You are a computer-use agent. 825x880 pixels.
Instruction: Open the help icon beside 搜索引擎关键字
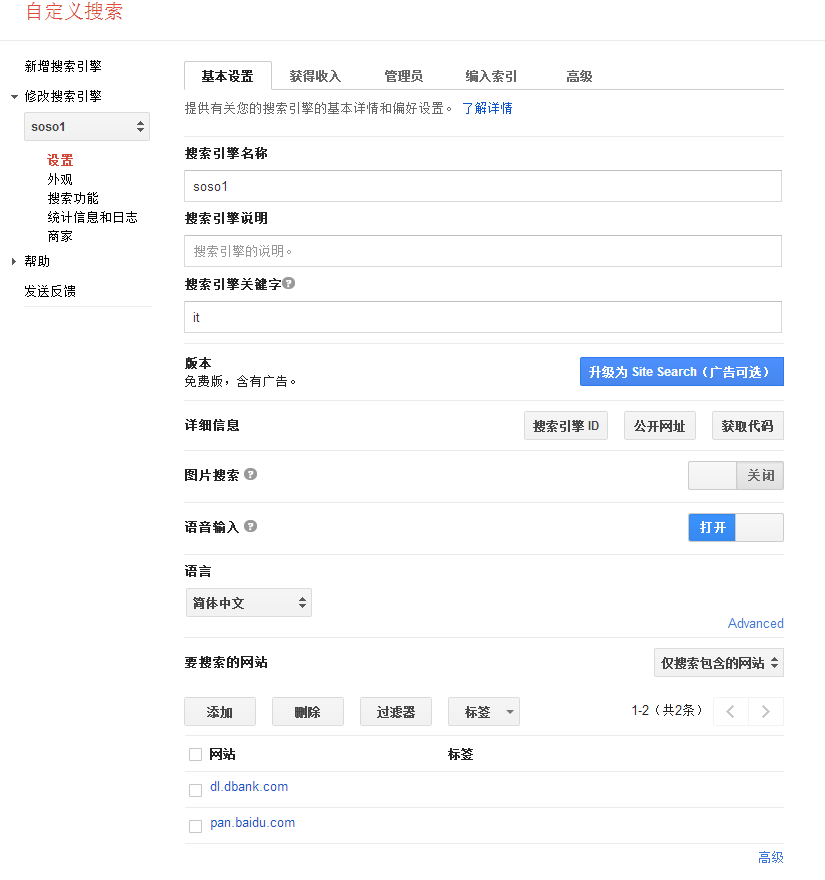[288, 283]
